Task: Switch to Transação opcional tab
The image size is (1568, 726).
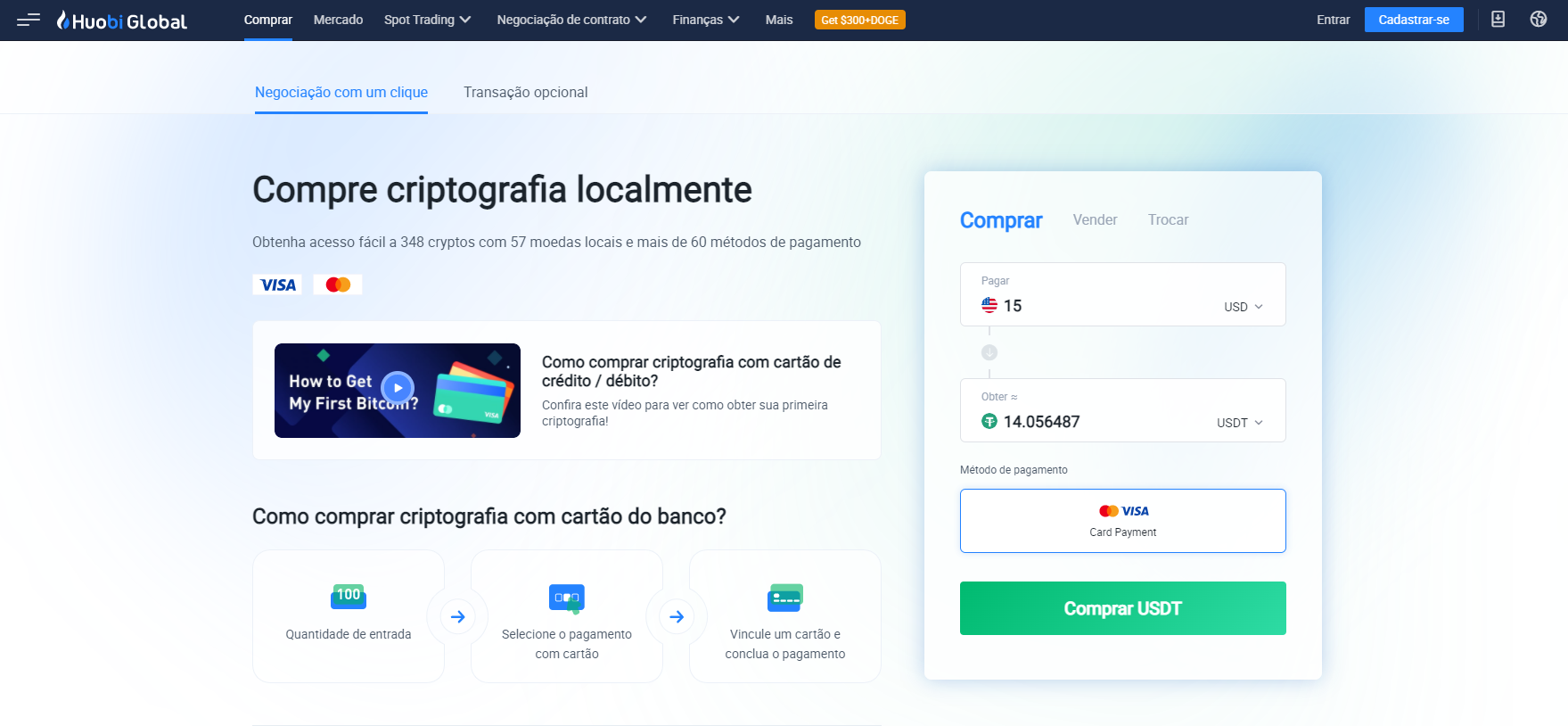Action: tap(525, 92)
